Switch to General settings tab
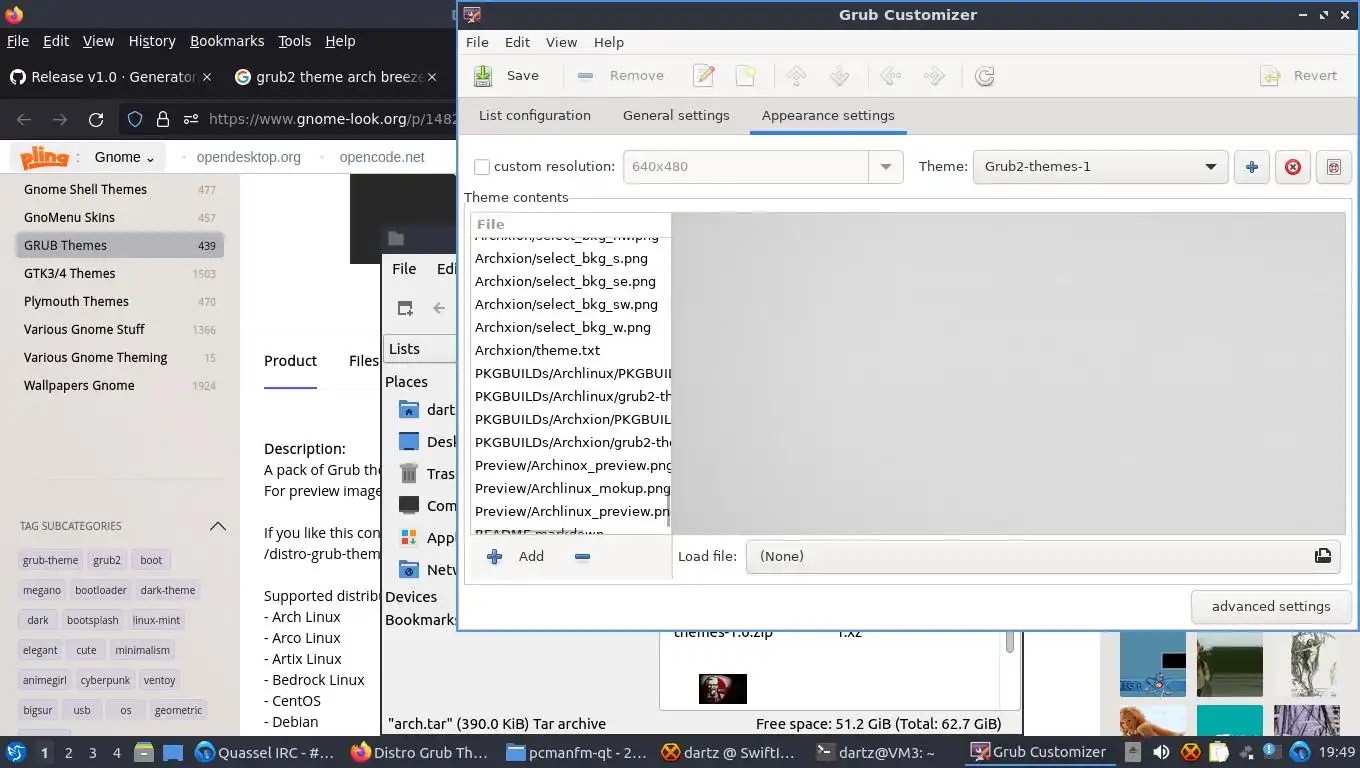The height and width of the screenshot is (768, 1360). pyautogui.click(x=676, y=116)
